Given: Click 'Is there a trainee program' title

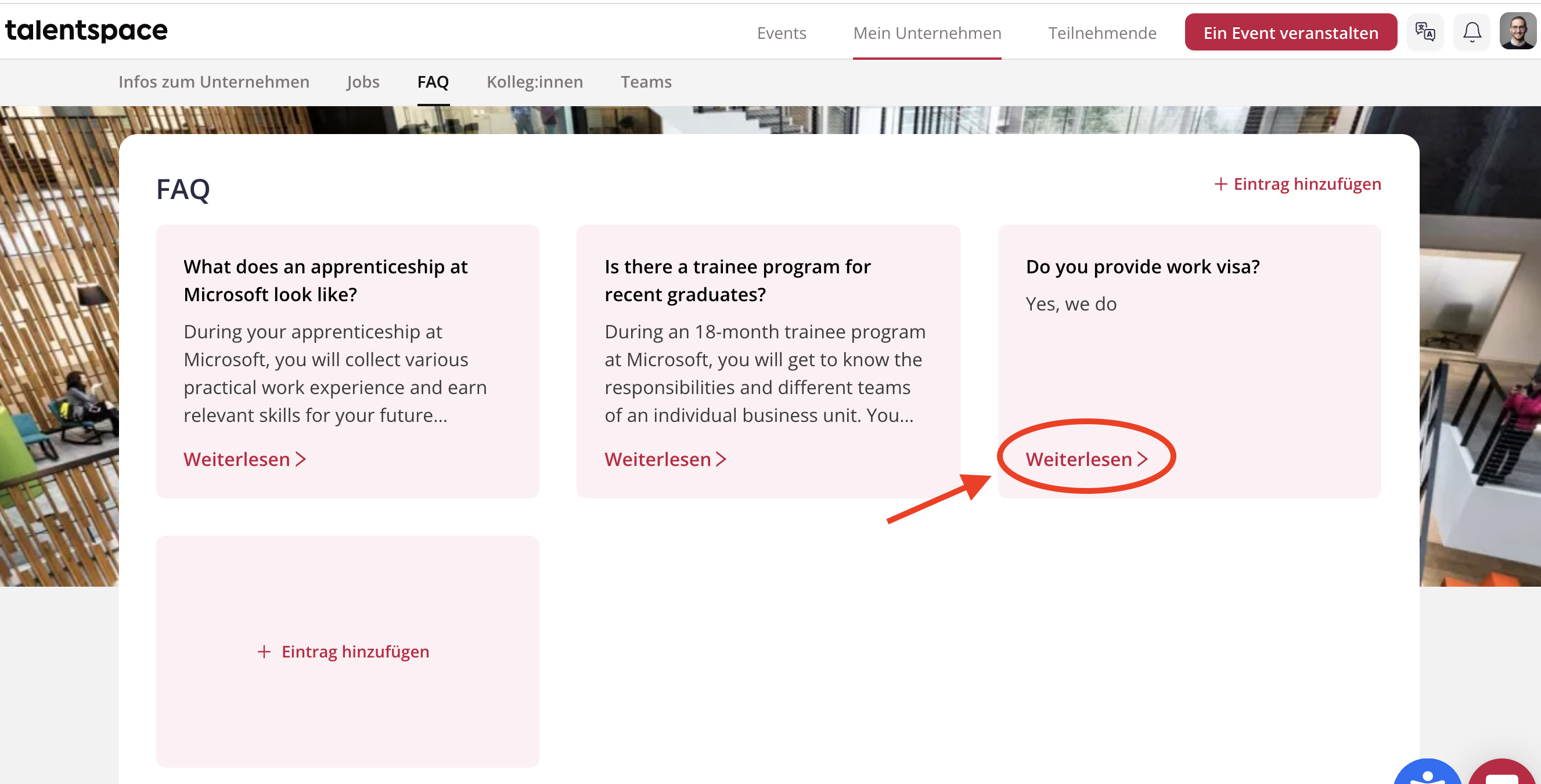Looking at the screenshot, I should (x=737, y=280).
